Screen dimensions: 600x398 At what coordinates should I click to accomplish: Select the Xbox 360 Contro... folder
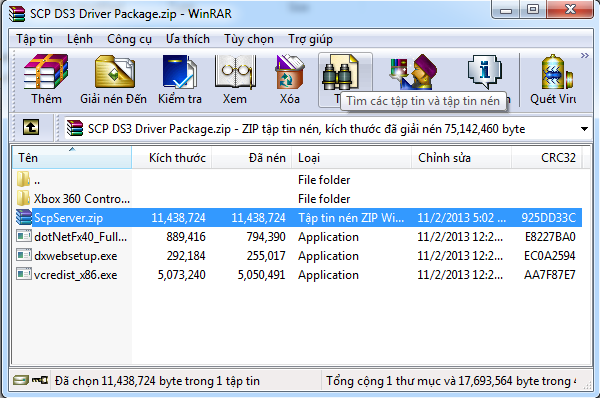(298, 199)
